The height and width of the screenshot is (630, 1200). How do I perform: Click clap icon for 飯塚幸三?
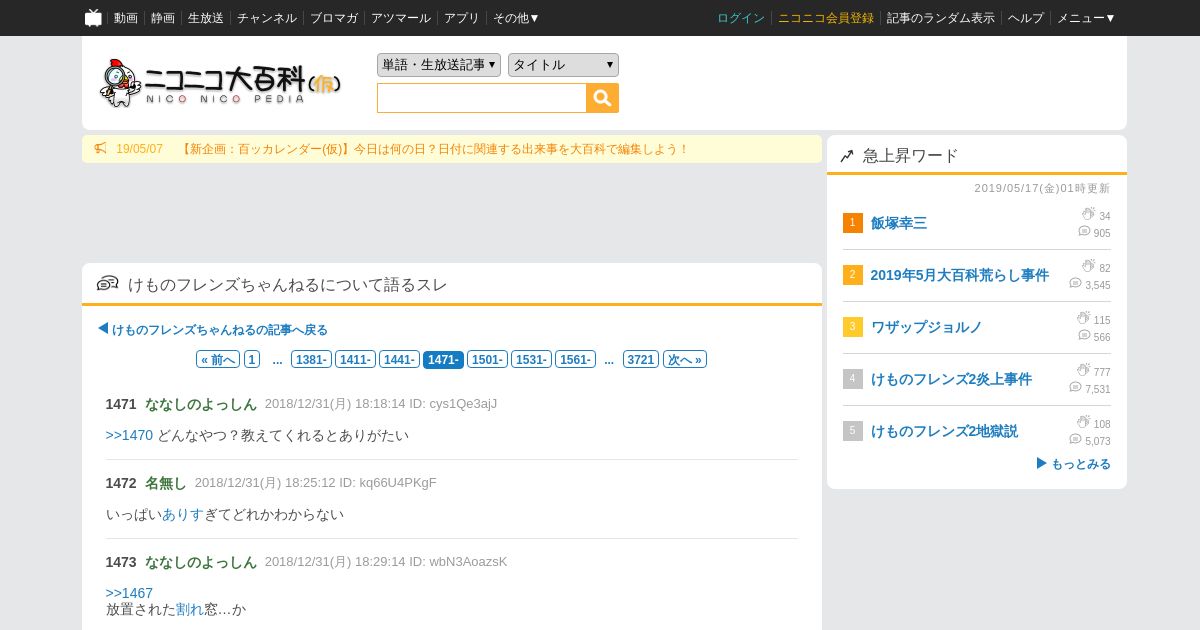(x=1088, y=214)
